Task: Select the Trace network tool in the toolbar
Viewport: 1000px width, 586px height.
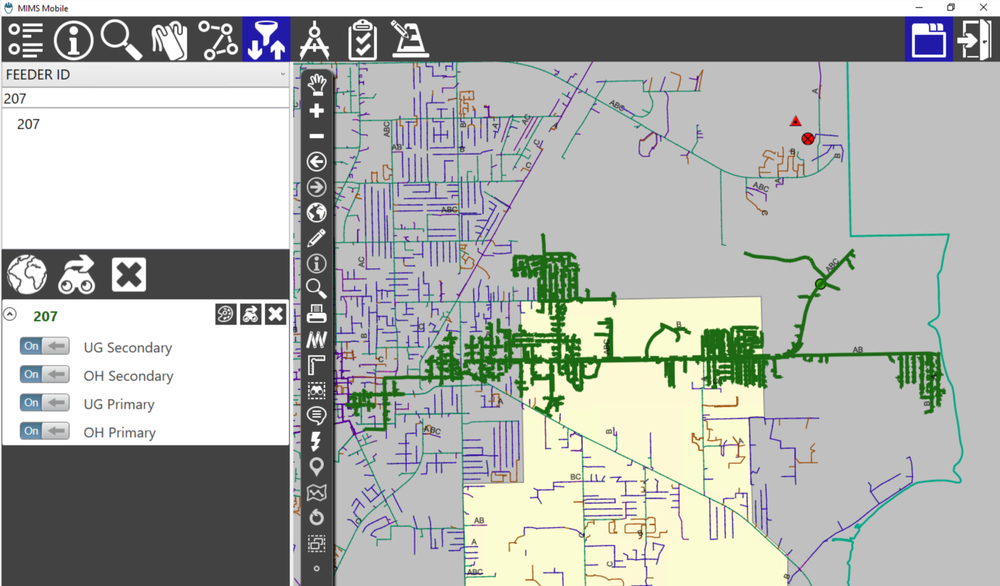Action: point(218,40)
